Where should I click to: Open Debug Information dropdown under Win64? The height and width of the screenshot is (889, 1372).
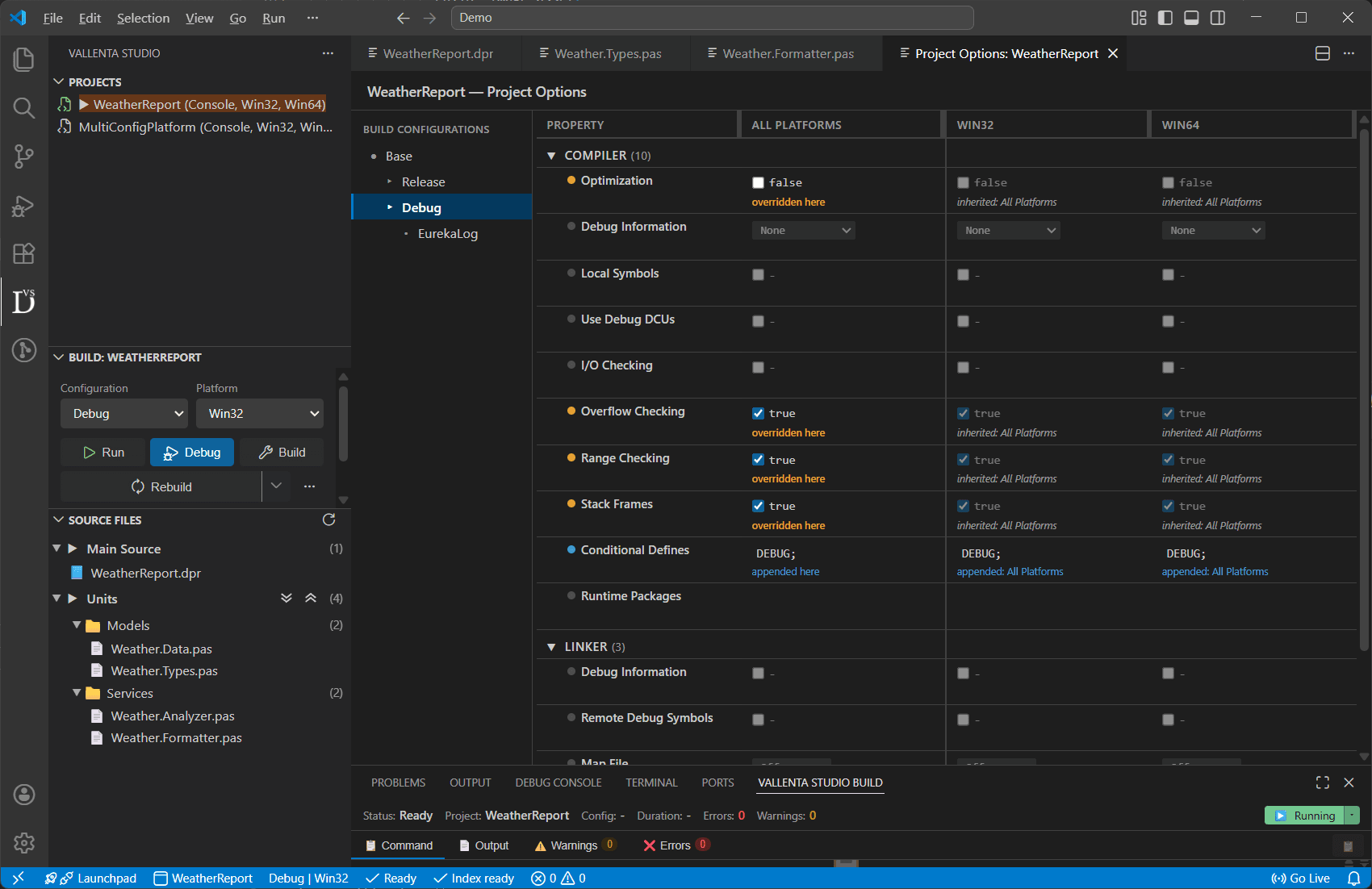click(1214, 231)
